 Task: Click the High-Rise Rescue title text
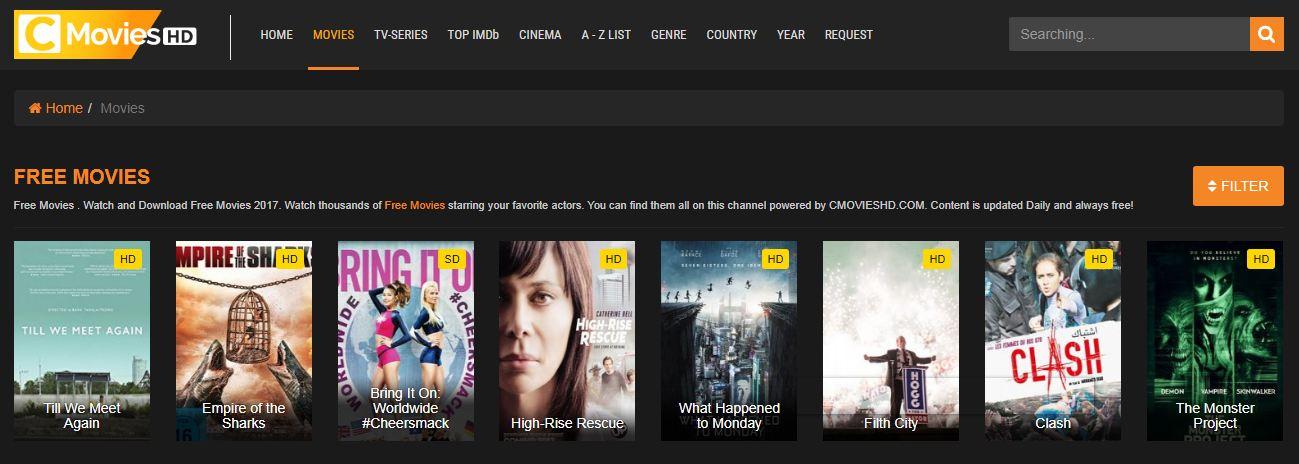coord(567,423)
